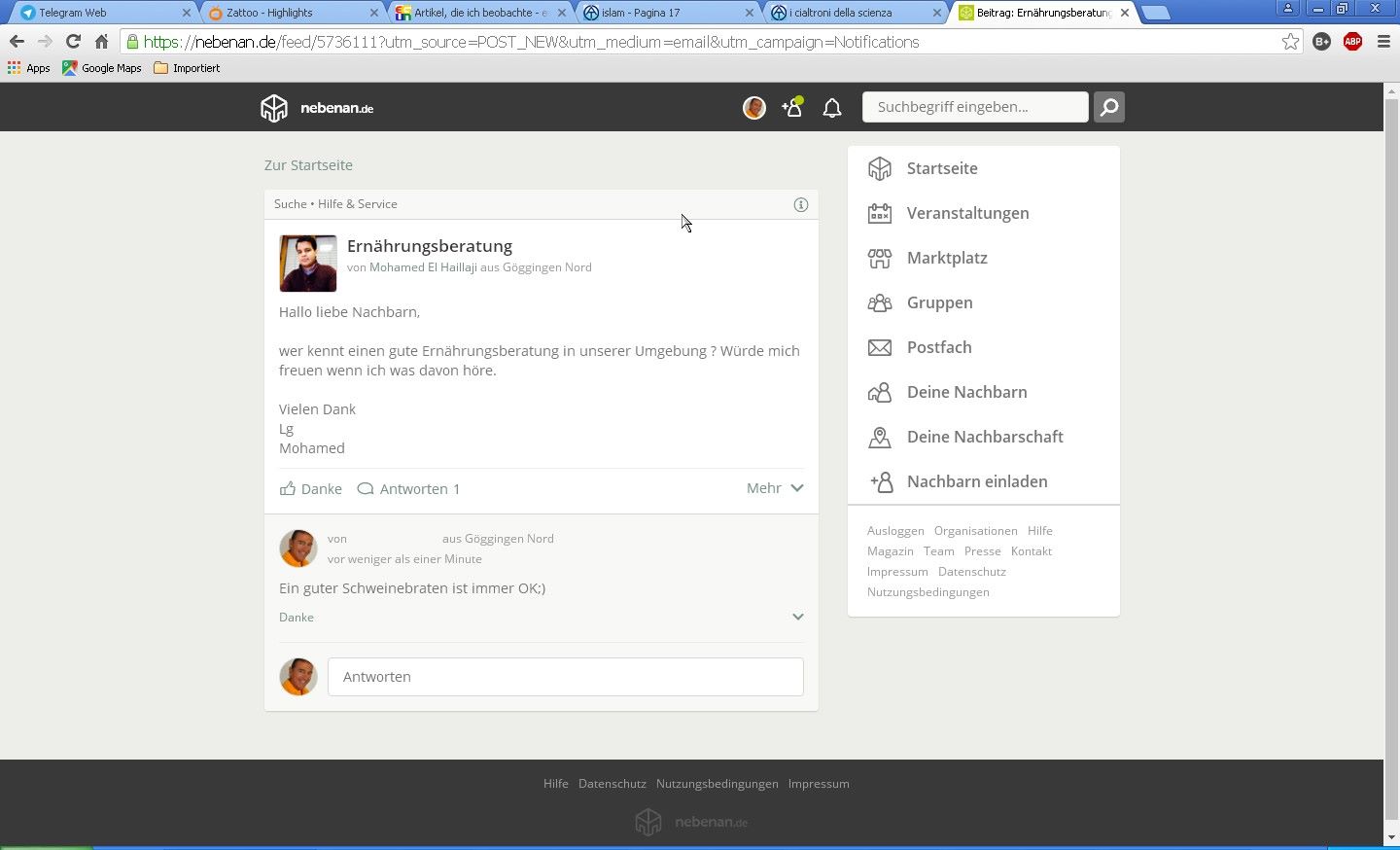
Task: Open a new browser tab
Action: (1155, 13)
